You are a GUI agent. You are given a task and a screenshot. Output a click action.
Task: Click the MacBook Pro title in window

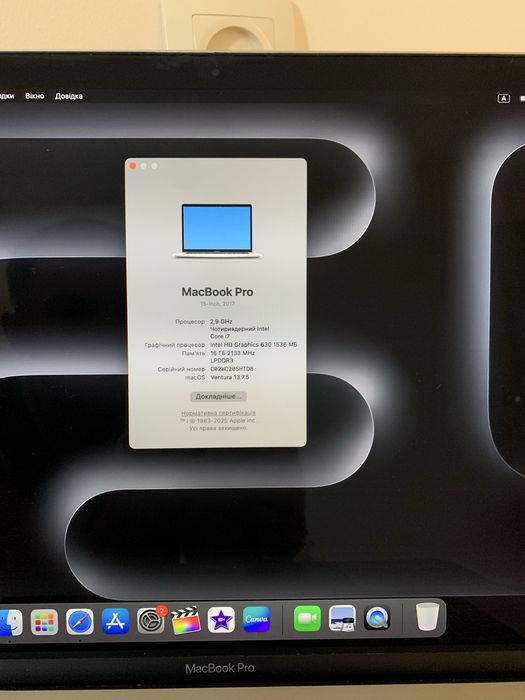[x=217, y=292]
